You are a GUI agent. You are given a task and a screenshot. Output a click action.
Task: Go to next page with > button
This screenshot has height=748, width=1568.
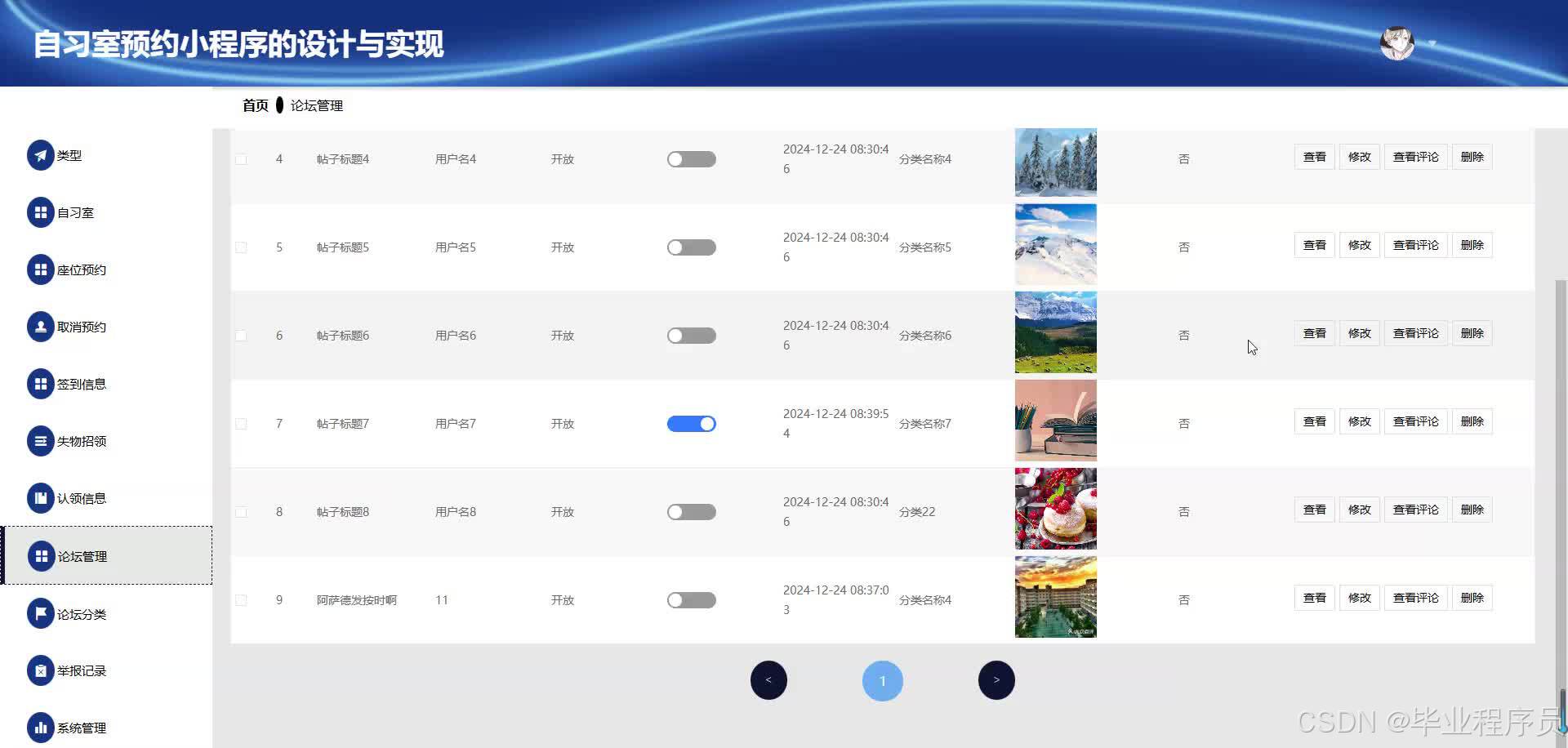[996, 680]
